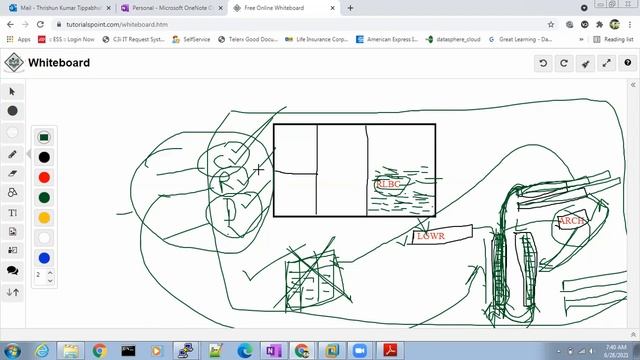
Task: Click the address bar URL
Action: 117,24
